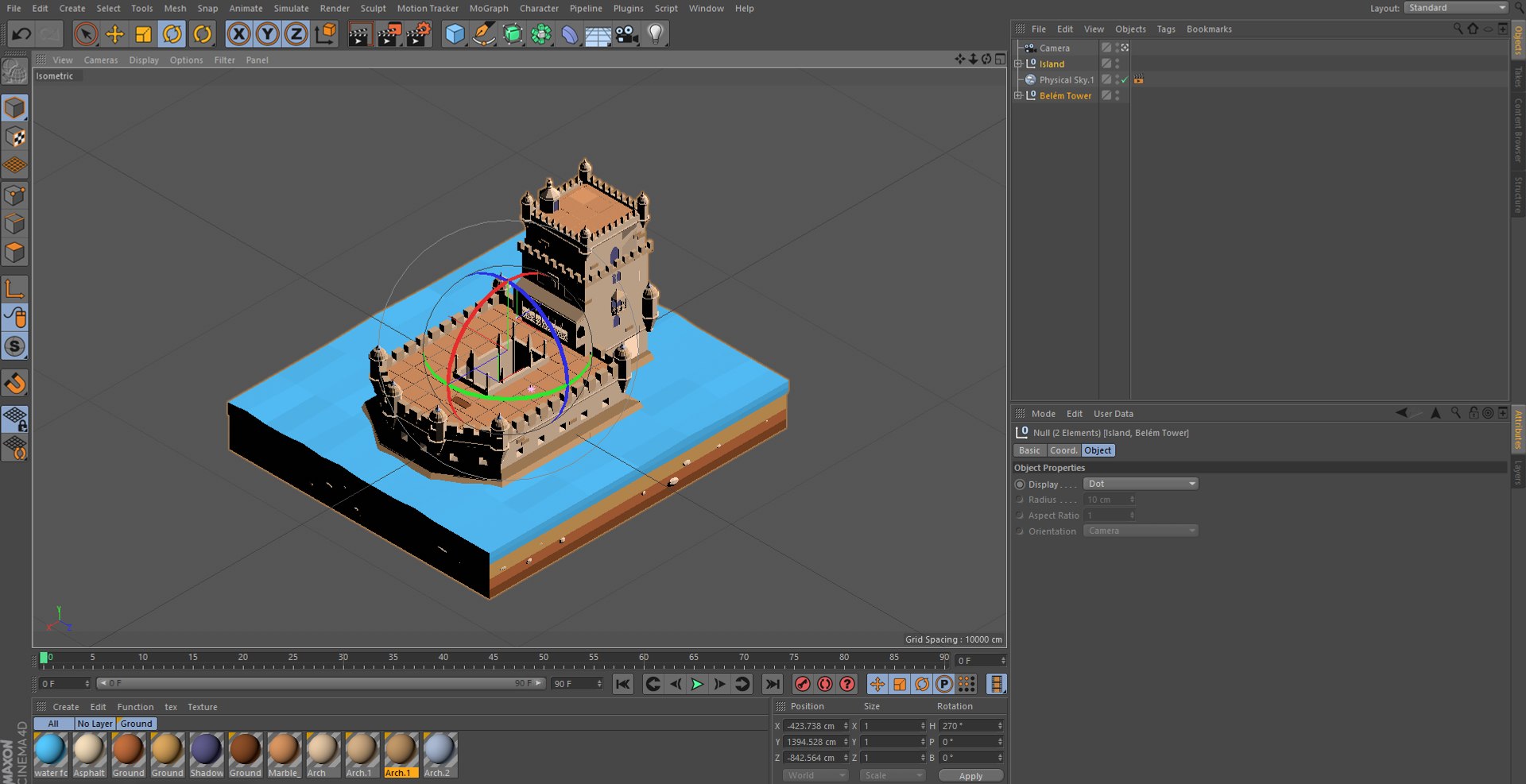Click the green Array modeling icon
The image size is (1526, 784).
click(x=541, y=34)
